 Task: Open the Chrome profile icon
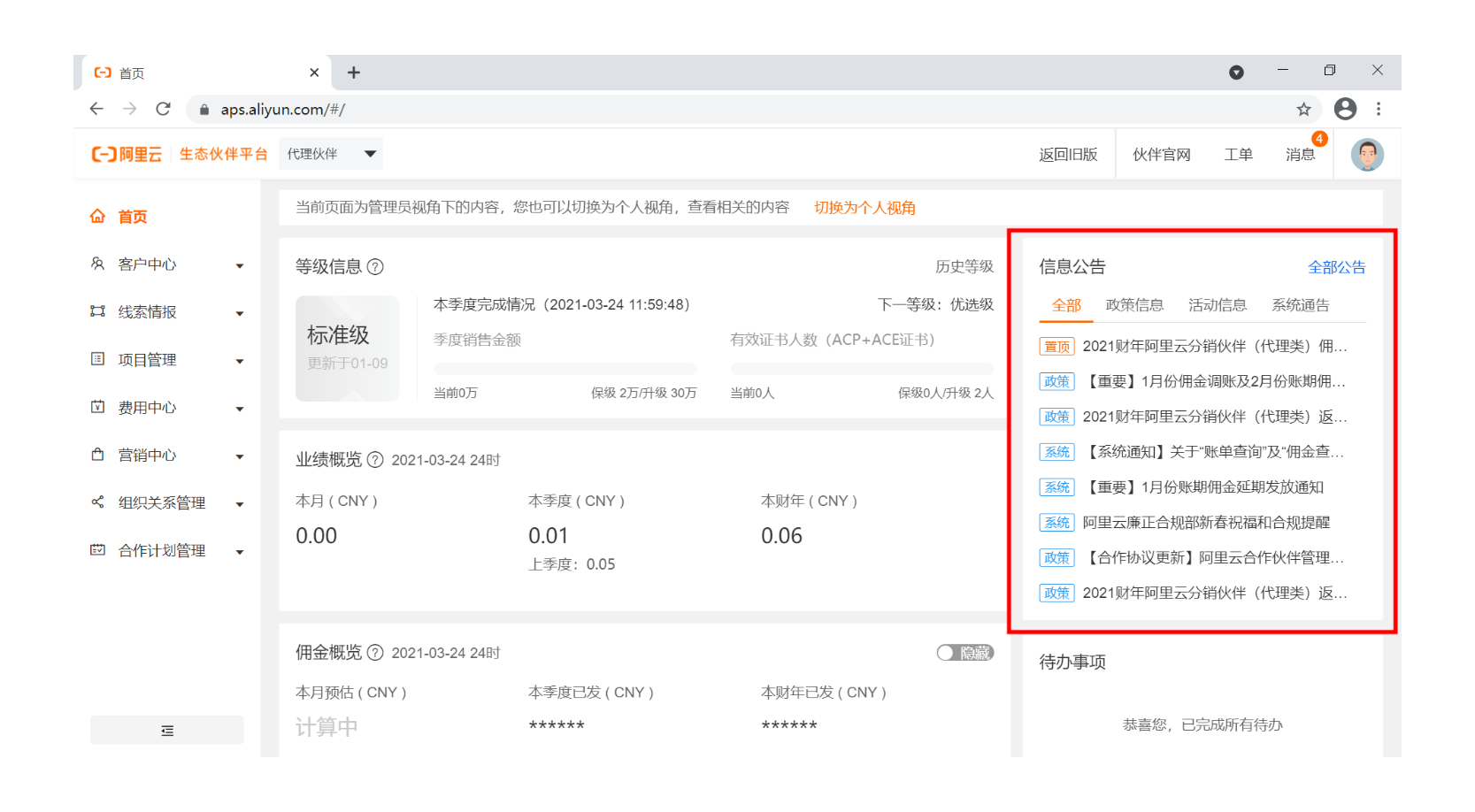(x=1345, y=109)
